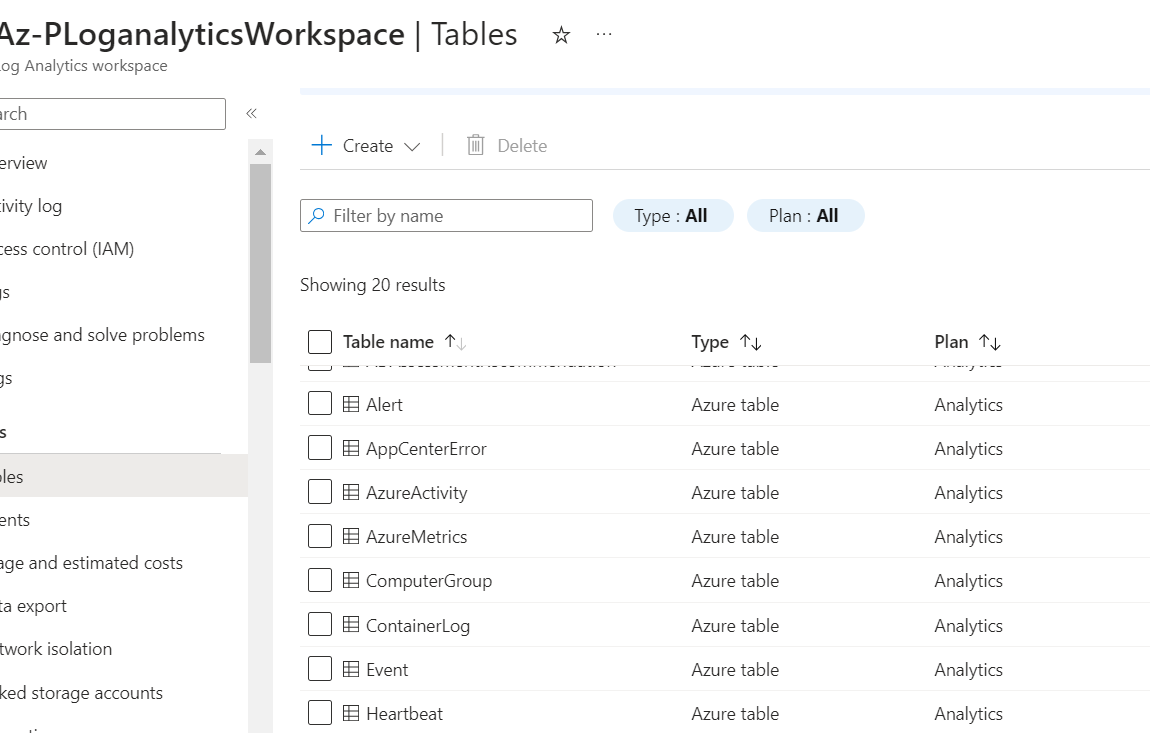Click the Alert table name
The width and height of the screenshot is (1150, 733).
384,405
